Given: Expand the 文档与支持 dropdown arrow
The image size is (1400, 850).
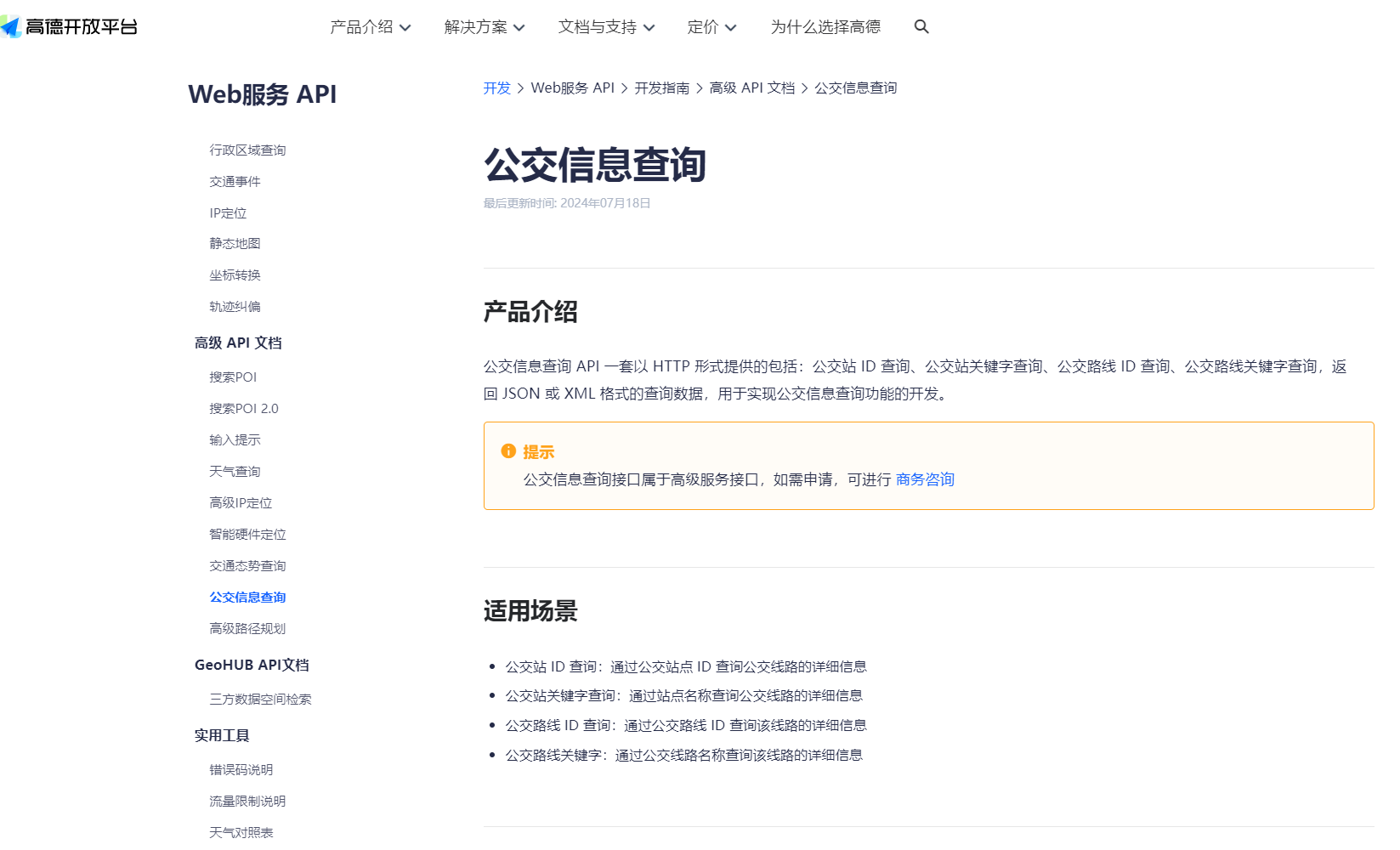Looking at the screenshot, I should (x=649, y=28).
